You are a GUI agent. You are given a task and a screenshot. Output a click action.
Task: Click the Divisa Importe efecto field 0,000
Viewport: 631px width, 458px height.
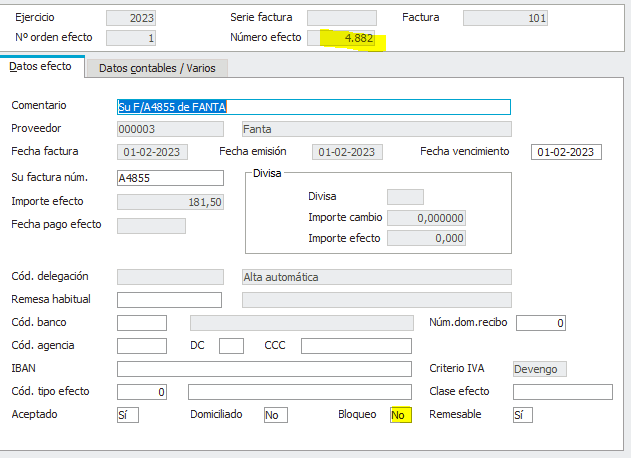tap(426, 238)
